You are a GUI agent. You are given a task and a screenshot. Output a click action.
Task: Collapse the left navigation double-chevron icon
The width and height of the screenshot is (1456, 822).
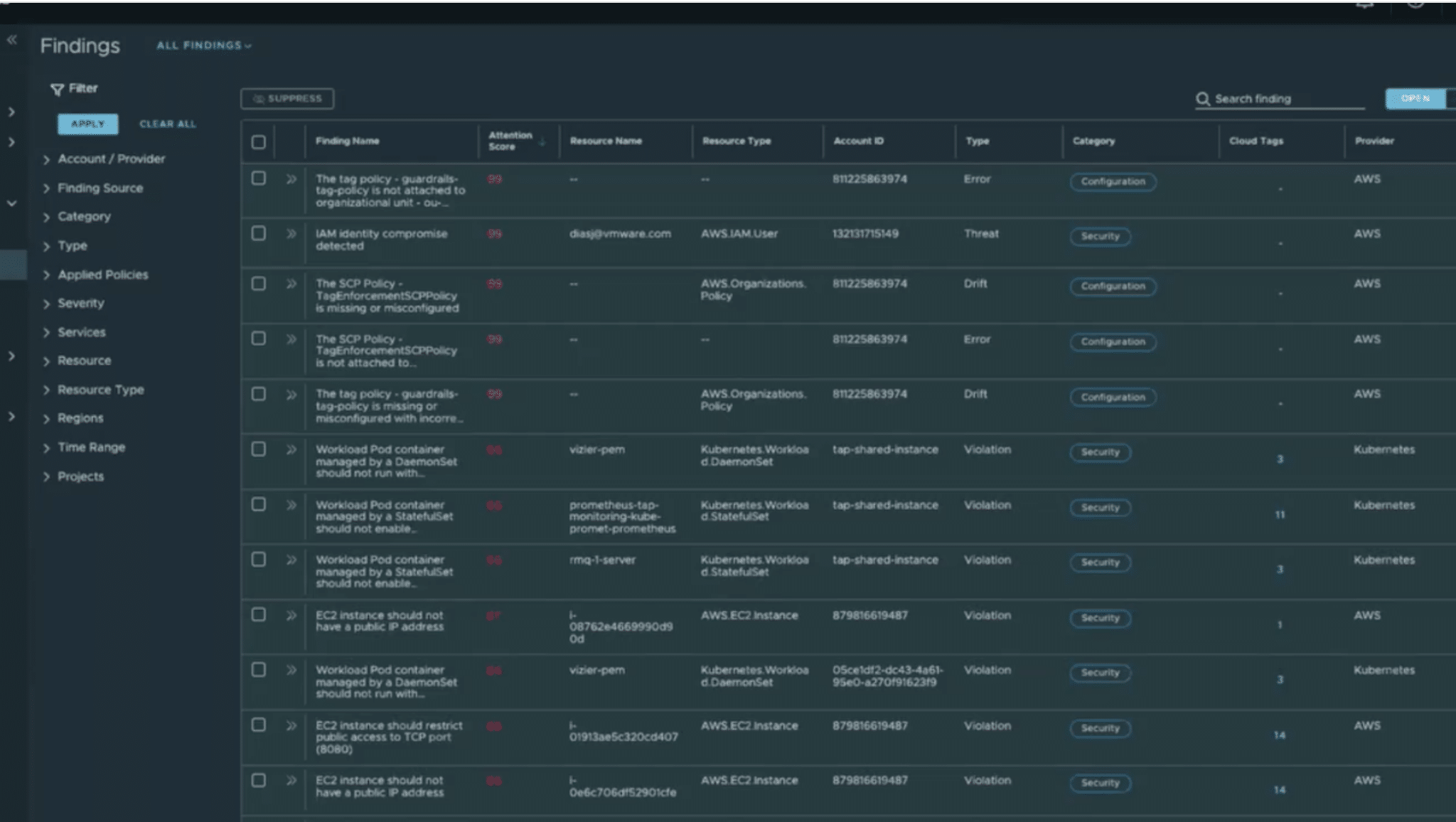coord(12,40)
